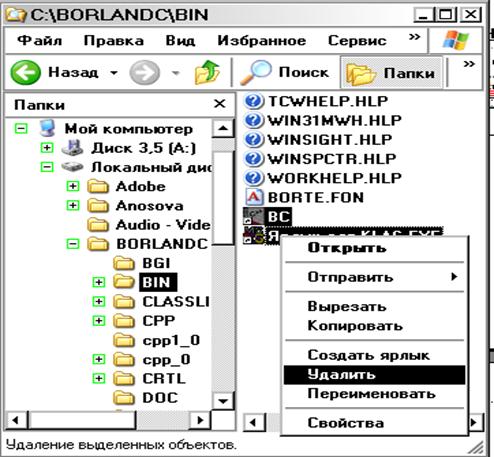
Task: Select the BORLANDC folder
Action: [162, 244]
